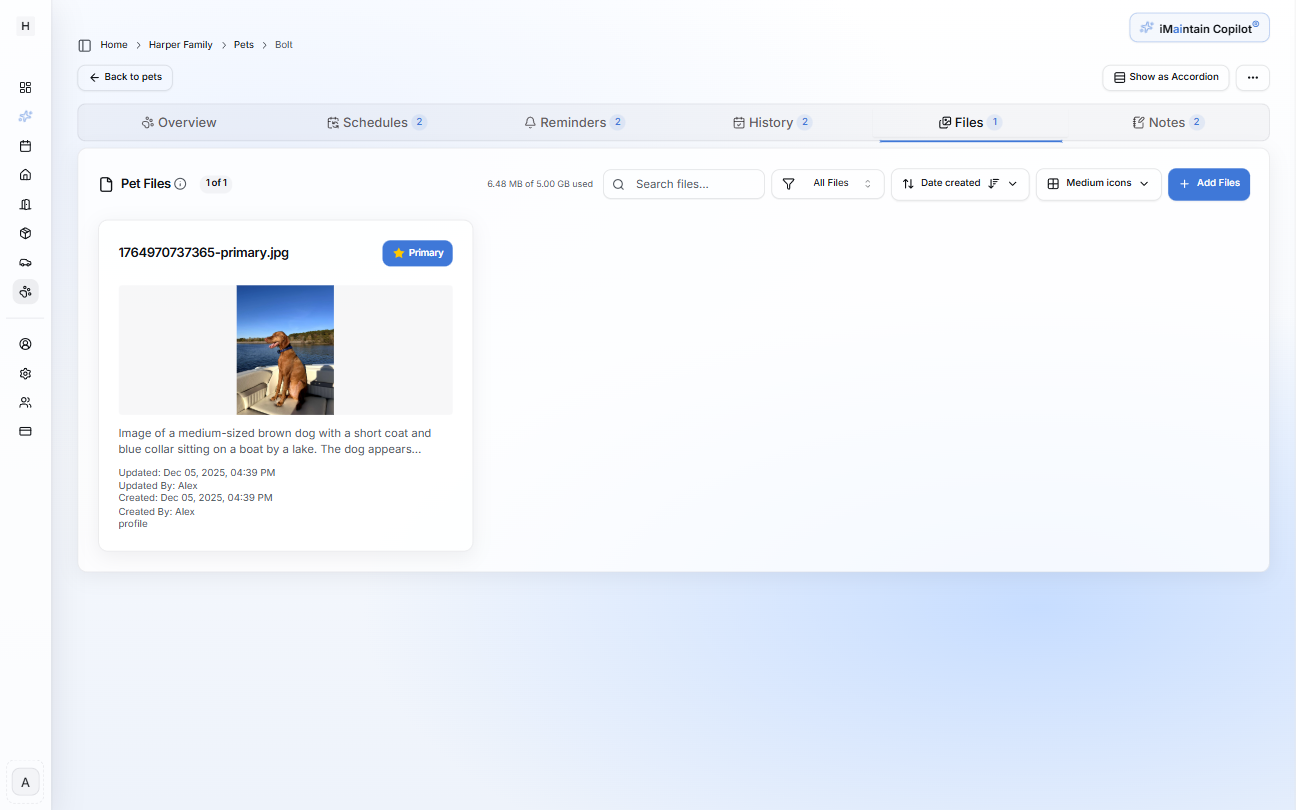Toggle the sidebar panel icon near breadcrumb
The image size is (1296, 810).
pyautogui.click(x=85, y=45)
